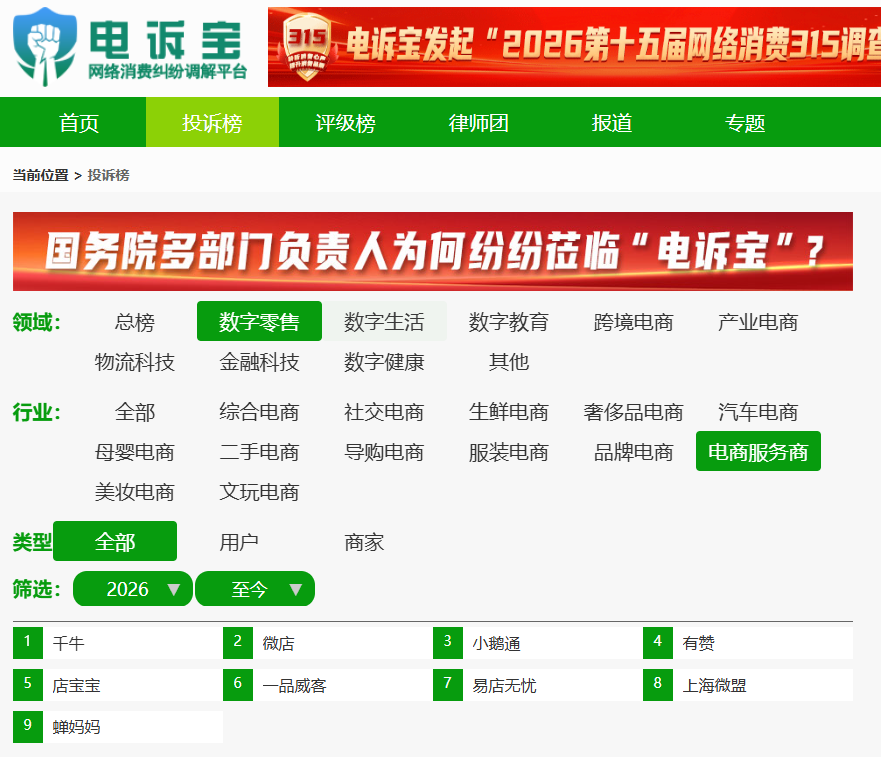Filter by 服装电商 industry
The height and width of the screenshot is (757, 881).
pos(509,452)
